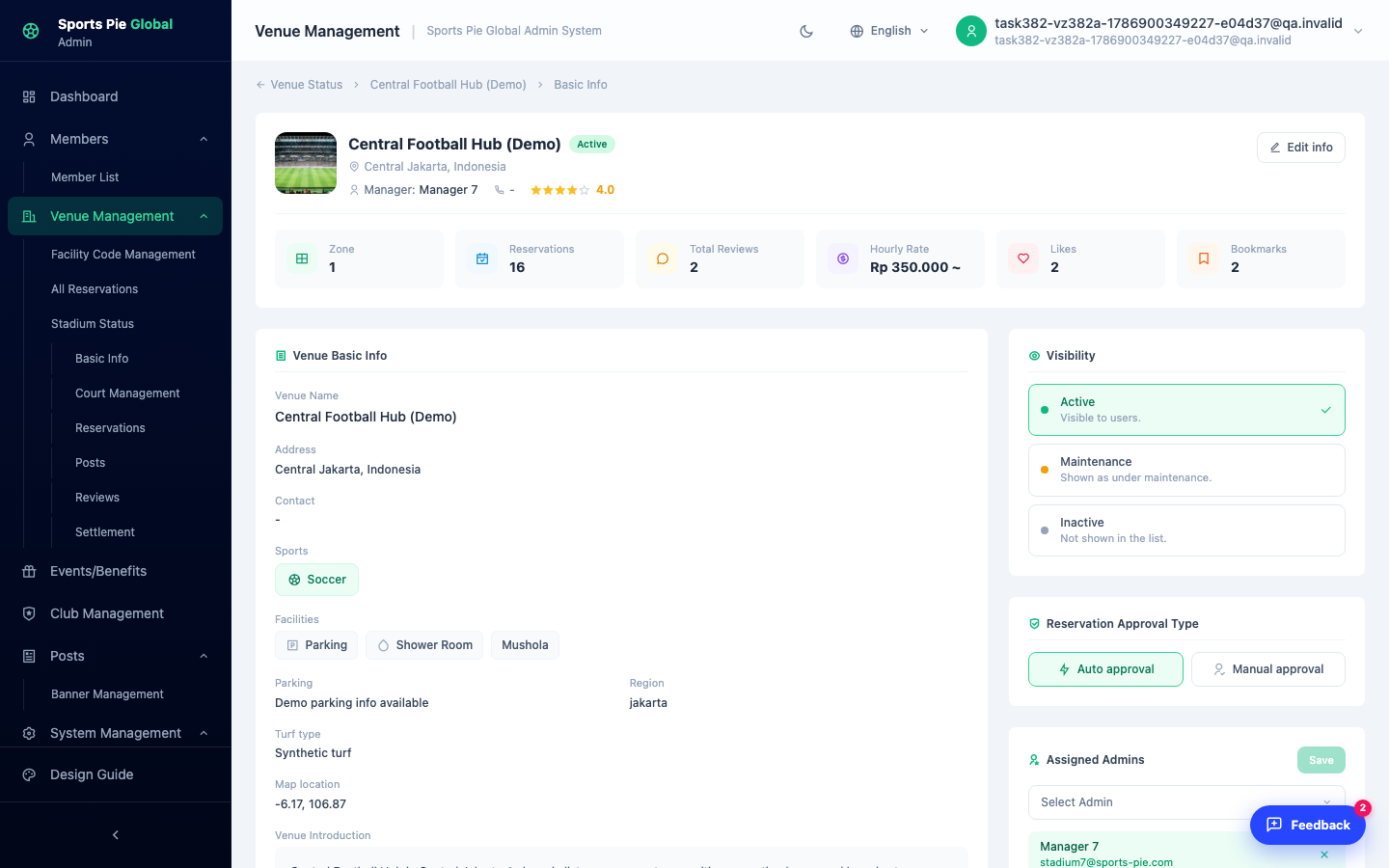Collapse the sidebar with the left arrow
Screen dimensions: 1389x868
116,835
